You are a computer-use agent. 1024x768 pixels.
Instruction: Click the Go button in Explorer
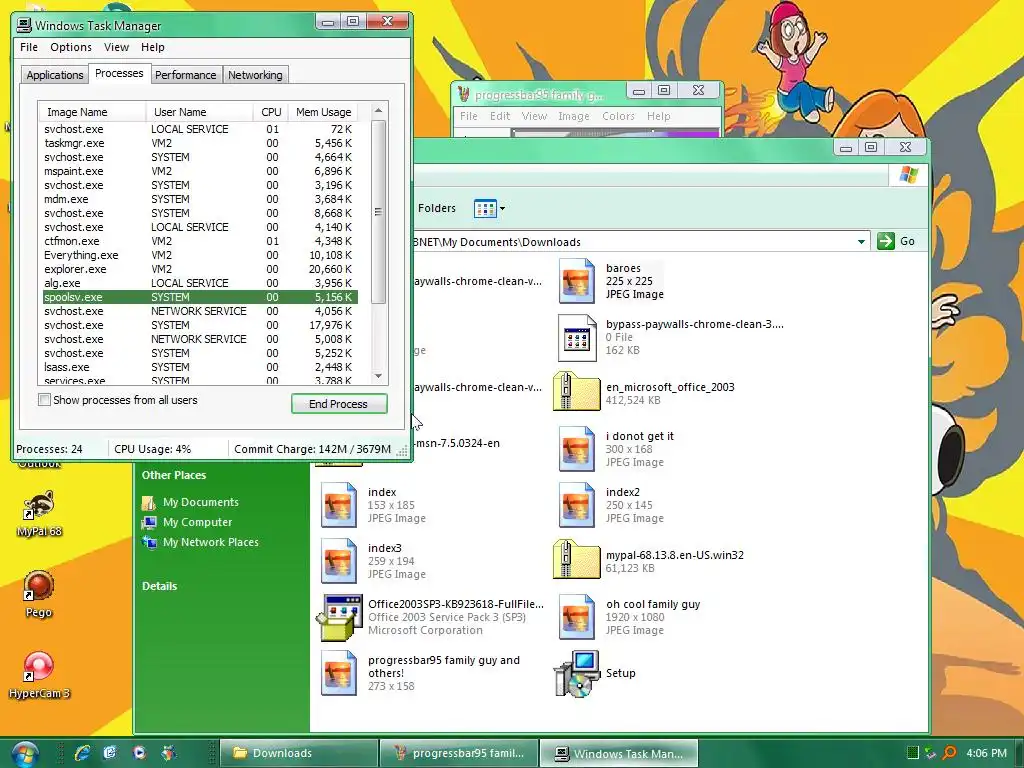point(896,241)
